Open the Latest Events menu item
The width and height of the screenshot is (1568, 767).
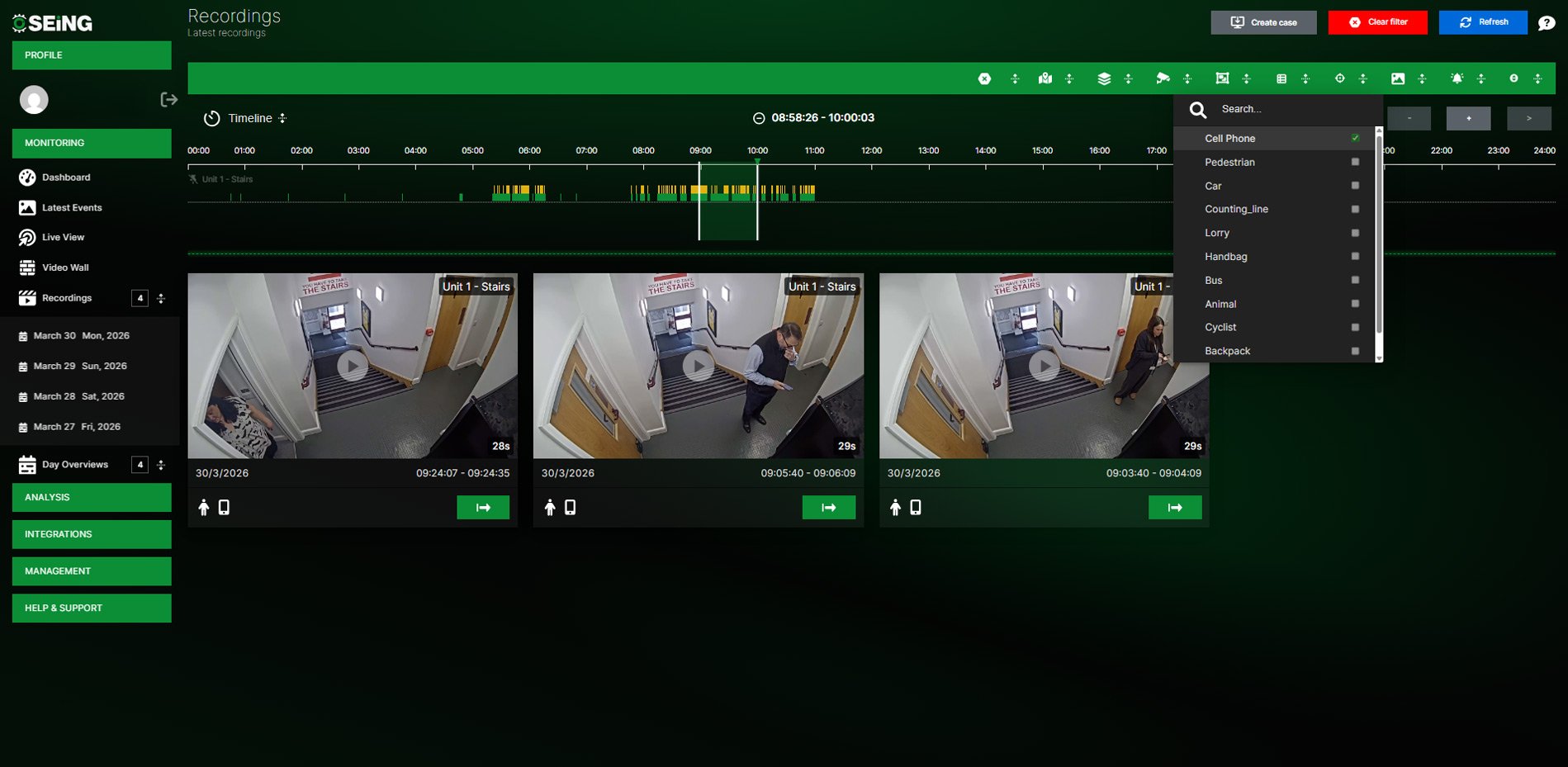tap(72, 207)
